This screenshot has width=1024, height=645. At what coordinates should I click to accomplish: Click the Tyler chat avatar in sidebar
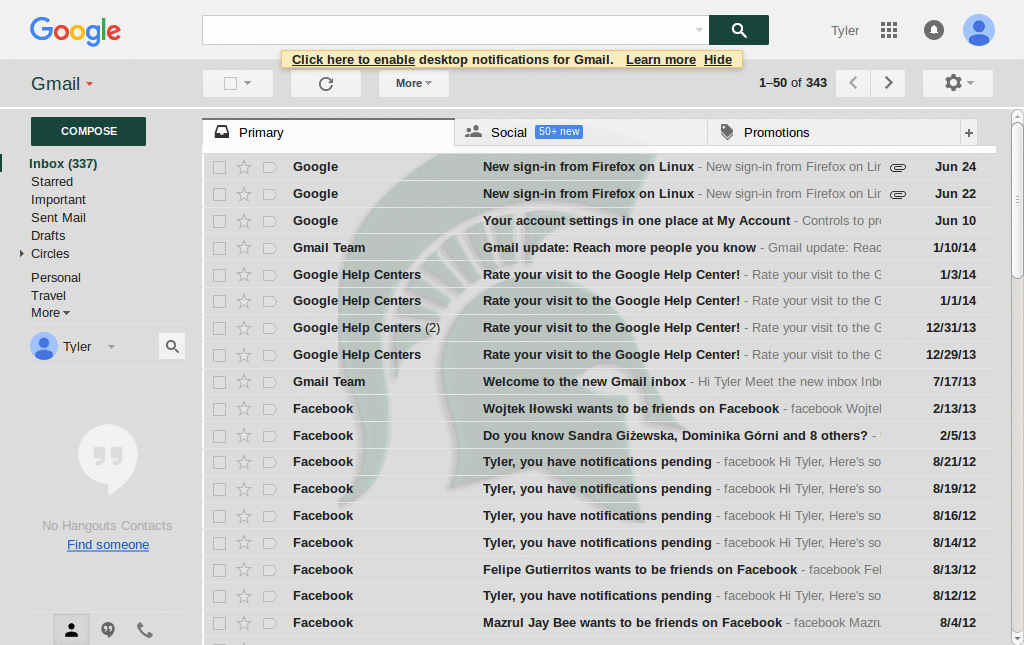(44, 346)
